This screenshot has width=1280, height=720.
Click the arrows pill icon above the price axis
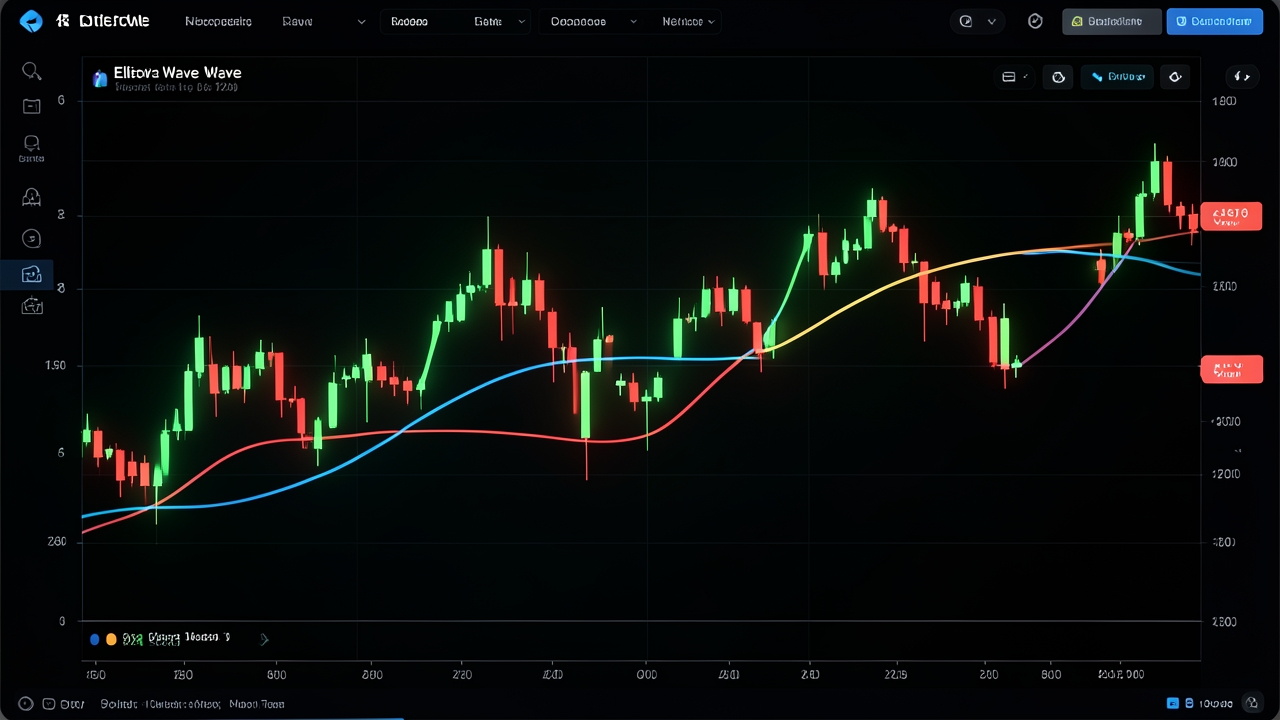[1243, 76]
